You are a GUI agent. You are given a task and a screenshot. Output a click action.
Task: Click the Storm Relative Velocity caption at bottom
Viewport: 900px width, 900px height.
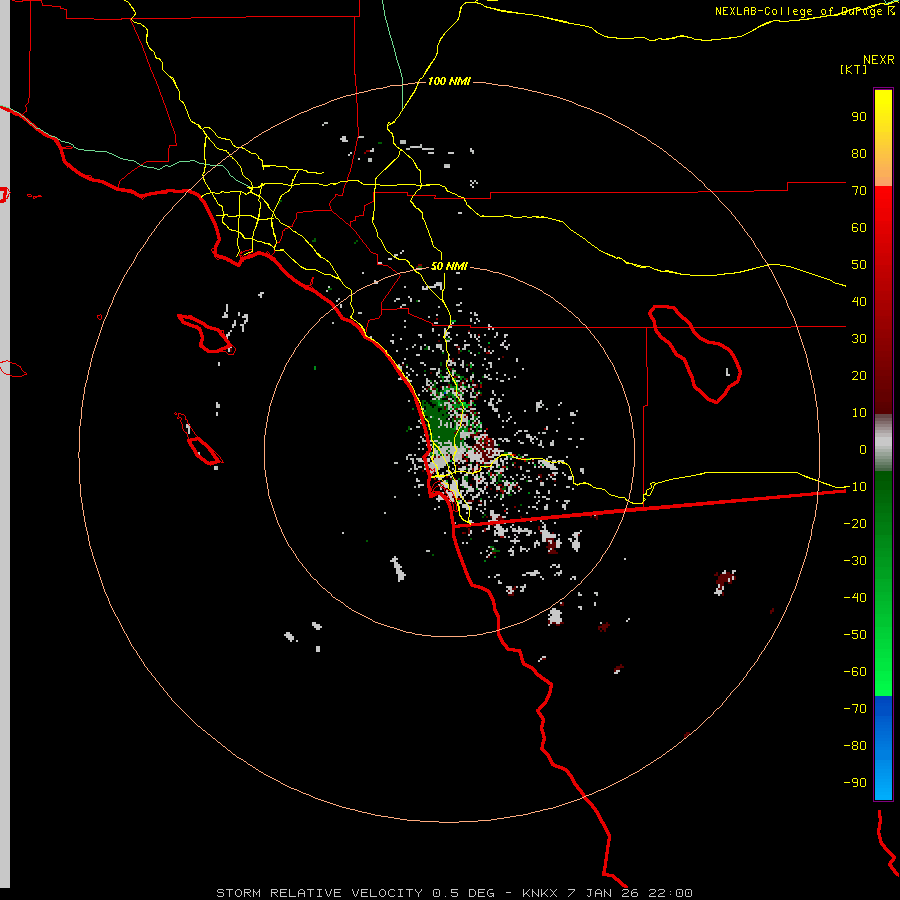point(454,893)
